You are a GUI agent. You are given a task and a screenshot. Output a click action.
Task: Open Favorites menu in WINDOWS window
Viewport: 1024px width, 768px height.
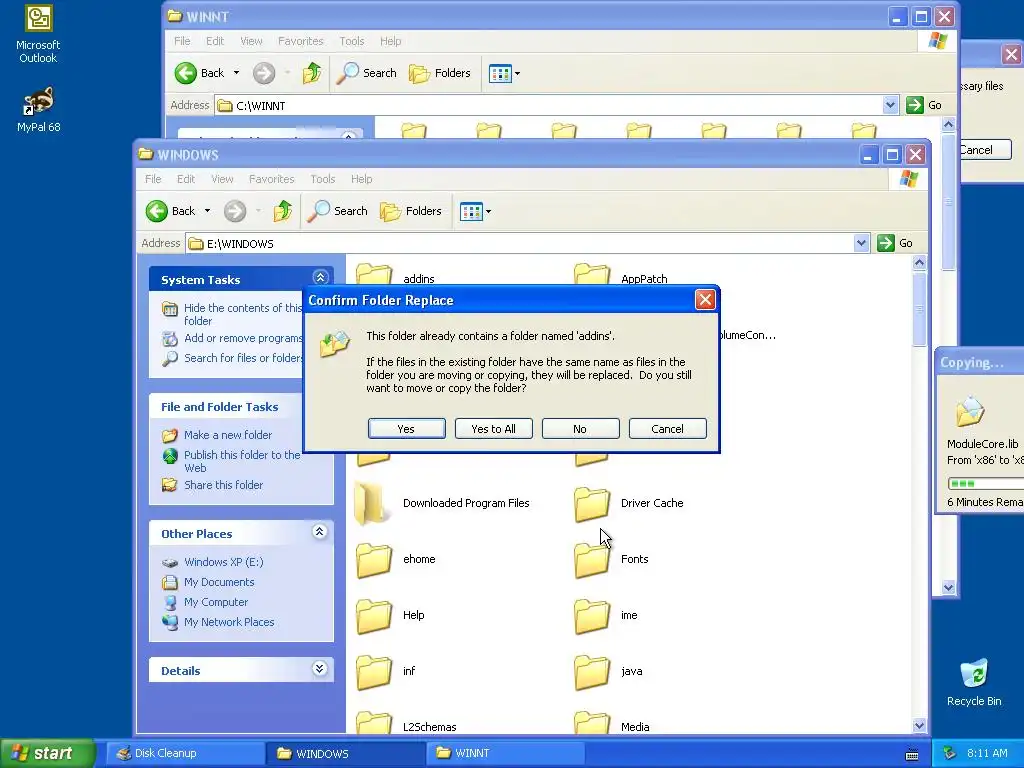[x=272, y=179]
